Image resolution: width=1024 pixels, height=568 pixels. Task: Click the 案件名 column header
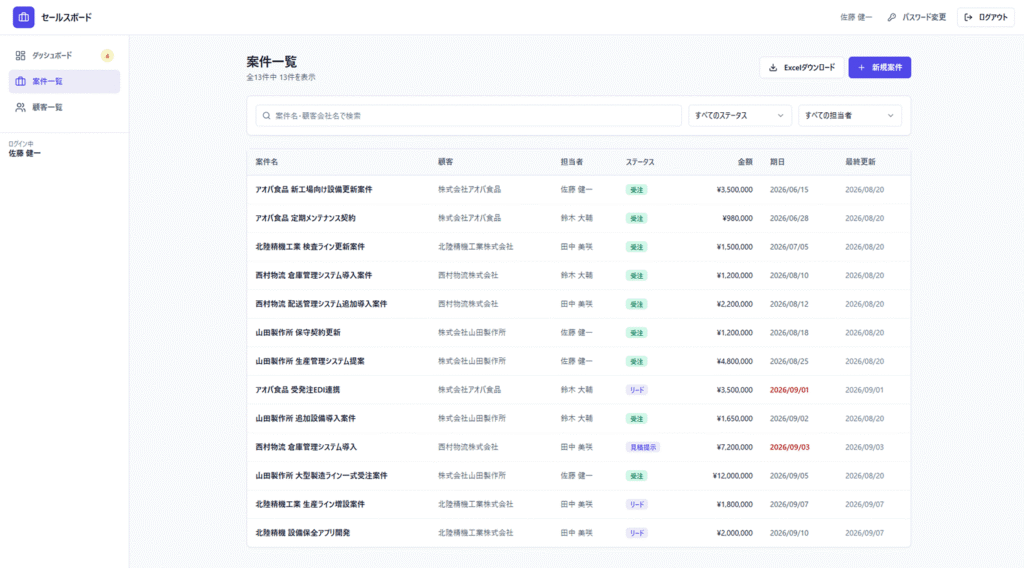click(266, 162)
